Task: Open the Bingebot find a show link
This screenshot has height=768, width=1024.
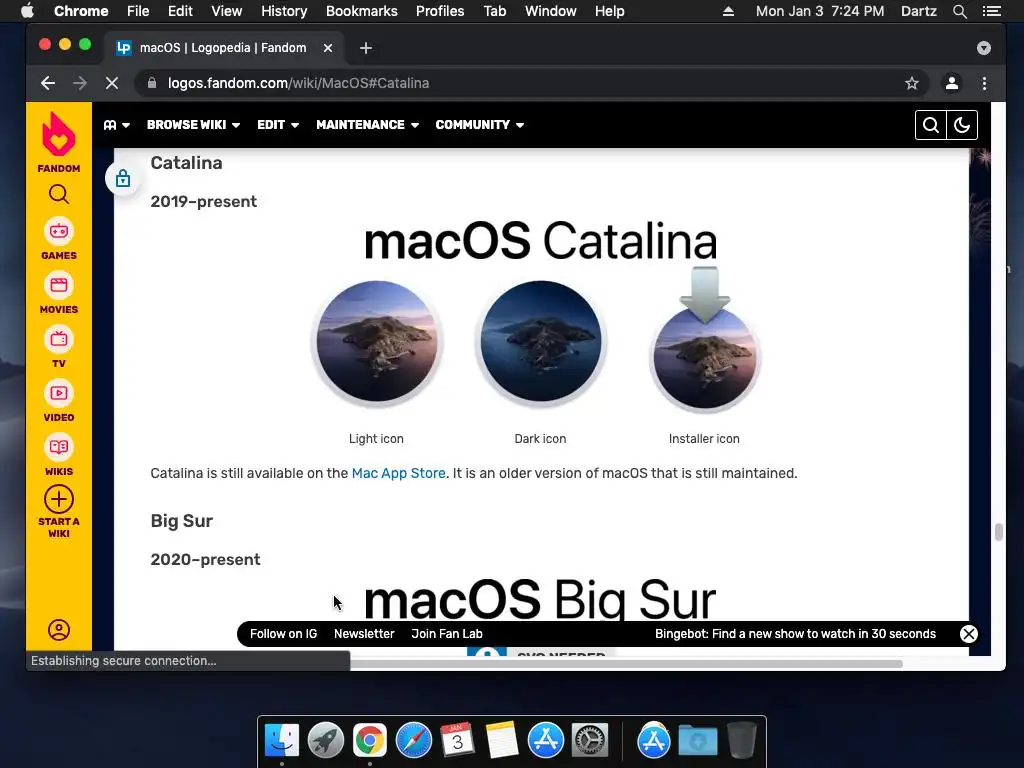Action: (795, 633)
